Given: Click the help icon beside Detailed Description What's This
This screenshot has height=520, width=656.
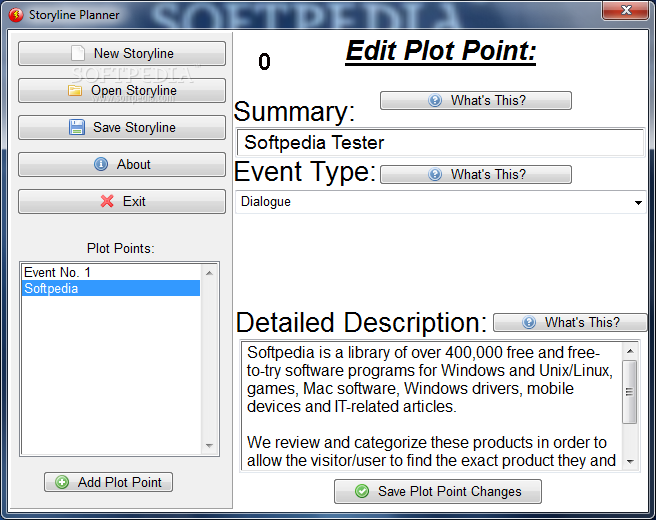Looking at the screenshot, I should (529, 322).
